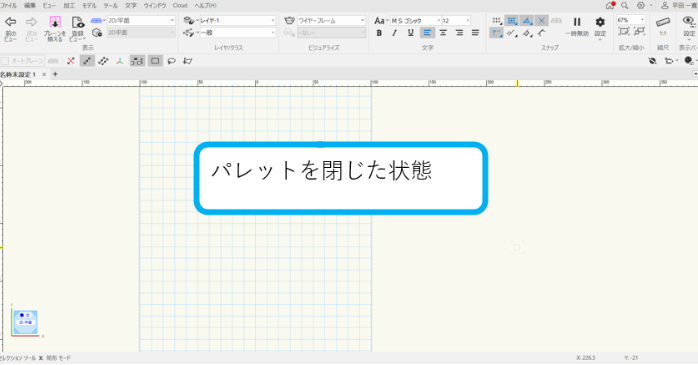This screenshot has height=365, width=698.
Task: Click the Underline U button
Action: click(410, 32)
